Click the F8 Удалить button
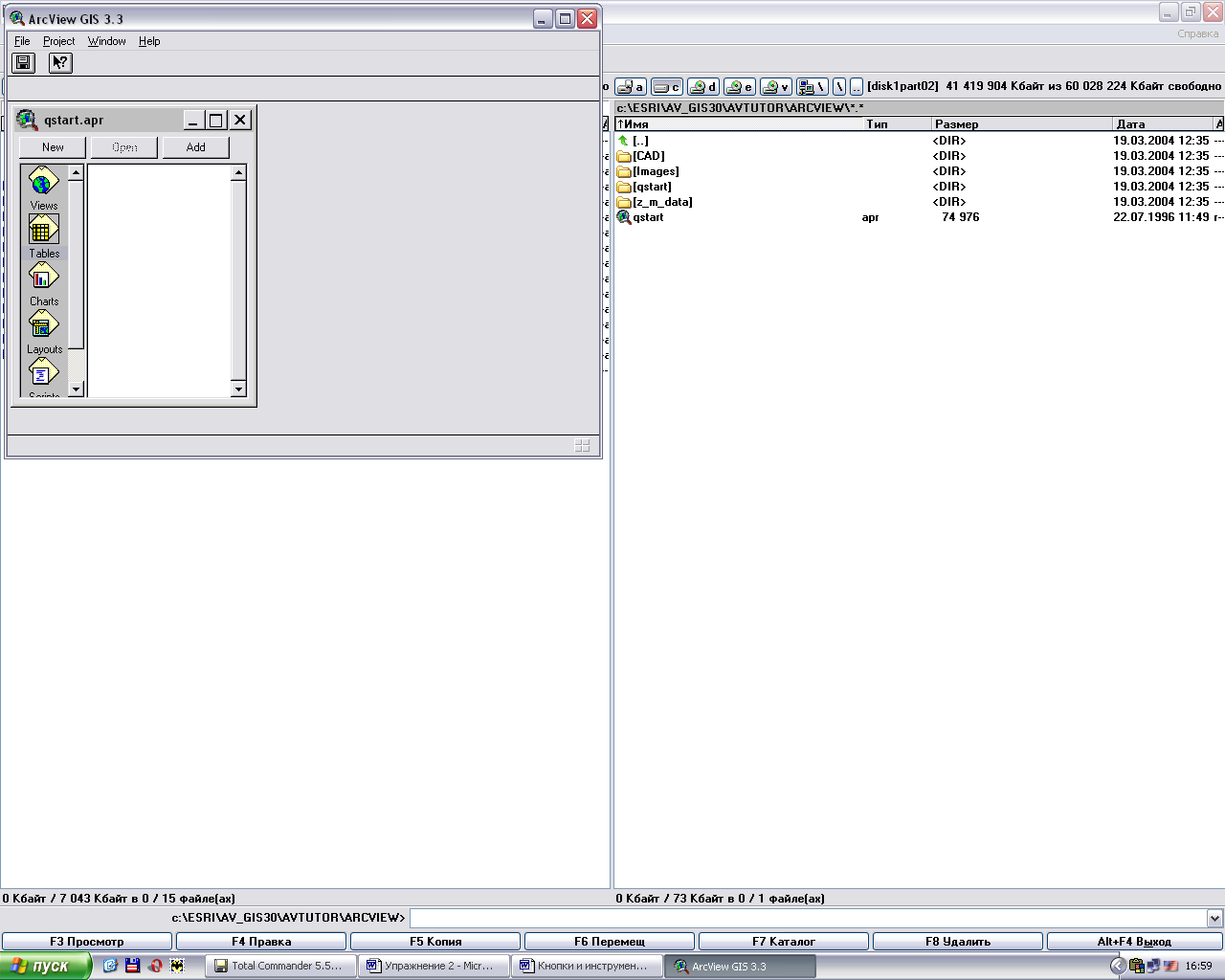 point(958,942)
